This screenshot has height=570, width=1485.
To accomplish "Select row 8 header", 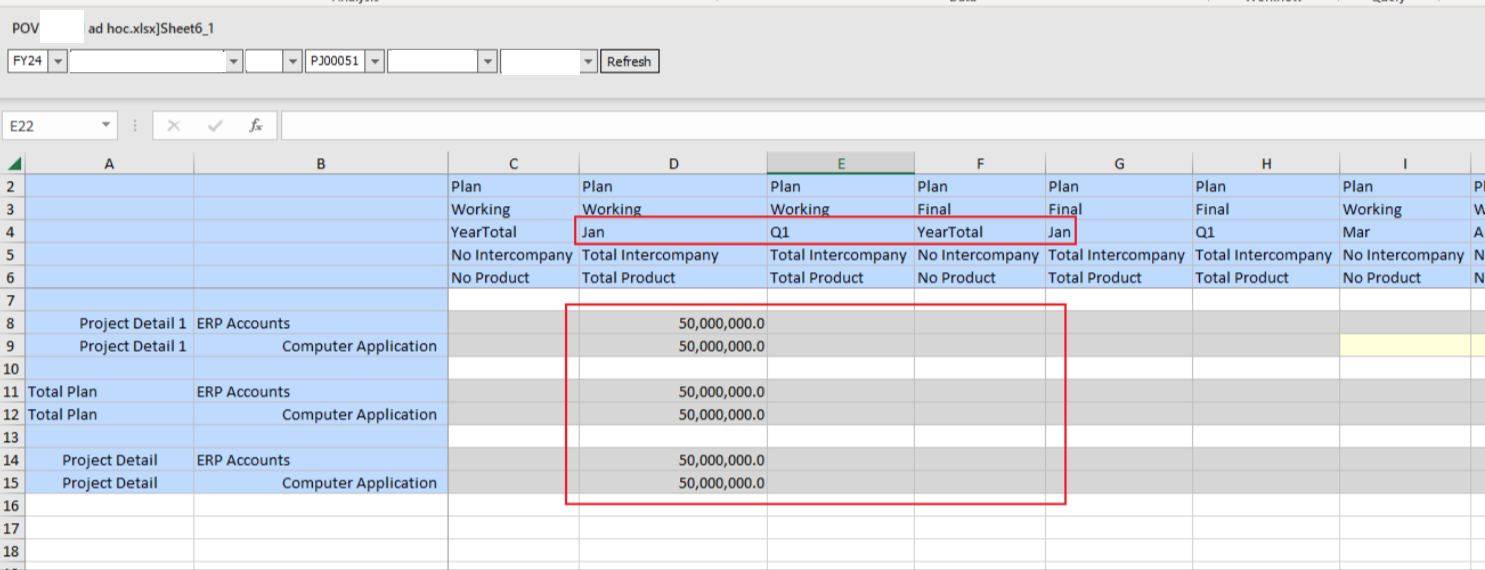I will coord(13,323).
